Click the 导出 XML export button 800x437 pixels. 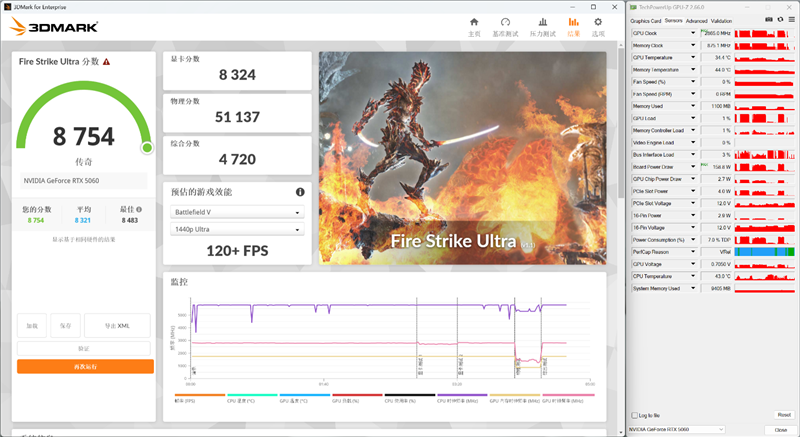click(x=117, y=326)
